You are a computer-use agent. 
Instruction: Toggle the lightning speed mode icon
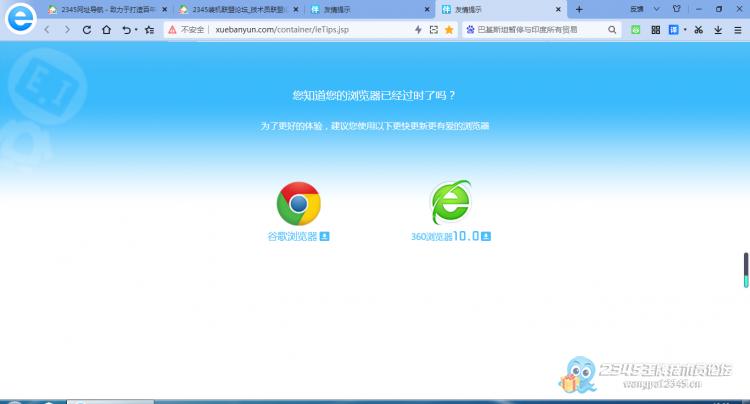(418, 30)
